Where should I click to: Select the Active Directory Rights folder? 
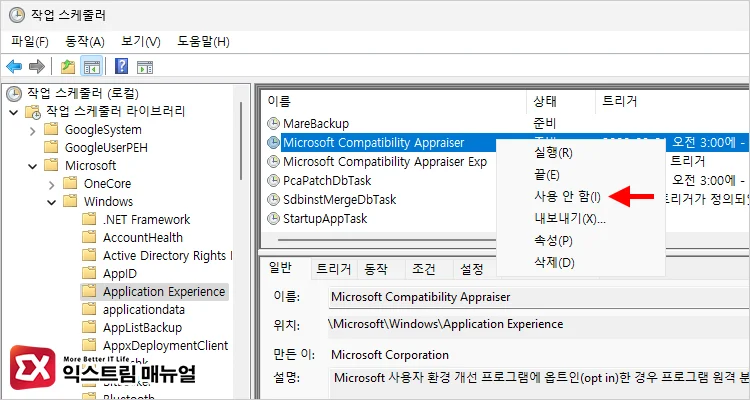pyautogui.click(x=167, y=256)
